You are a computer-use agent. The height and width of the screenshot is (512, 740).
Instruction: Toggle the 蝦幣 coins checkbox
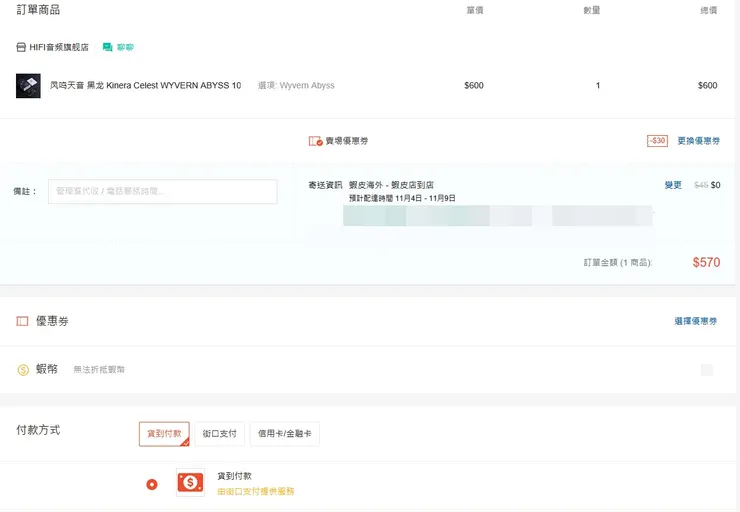707,370
